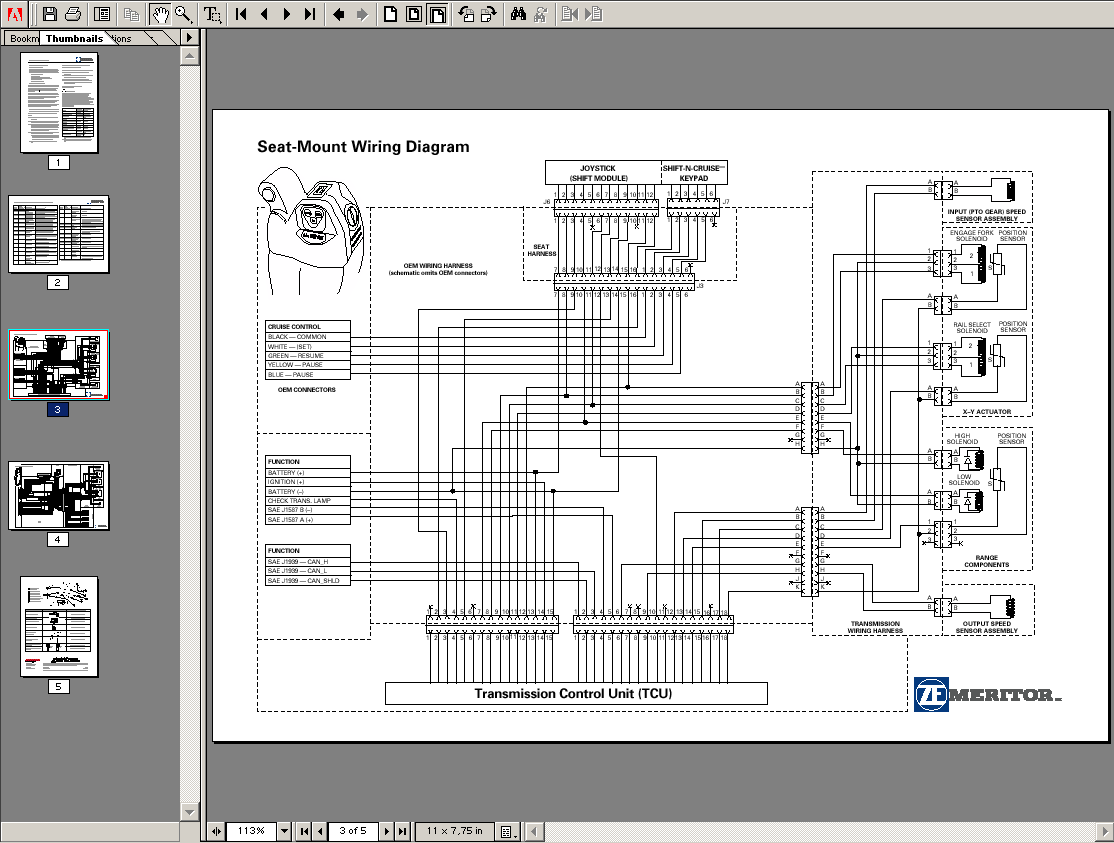Image resolution: width=1114 pixels, height=843 pixels.
Task: Click the Print icon
Action: [72, 14]
